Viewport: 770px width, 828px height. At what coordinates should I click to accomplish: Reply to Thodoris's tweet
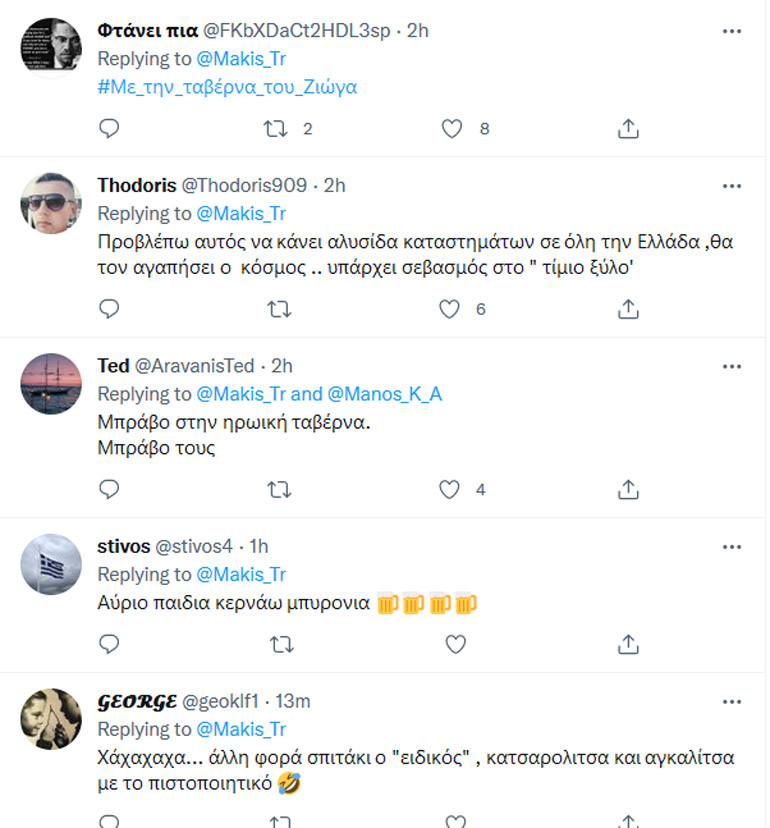110,310
